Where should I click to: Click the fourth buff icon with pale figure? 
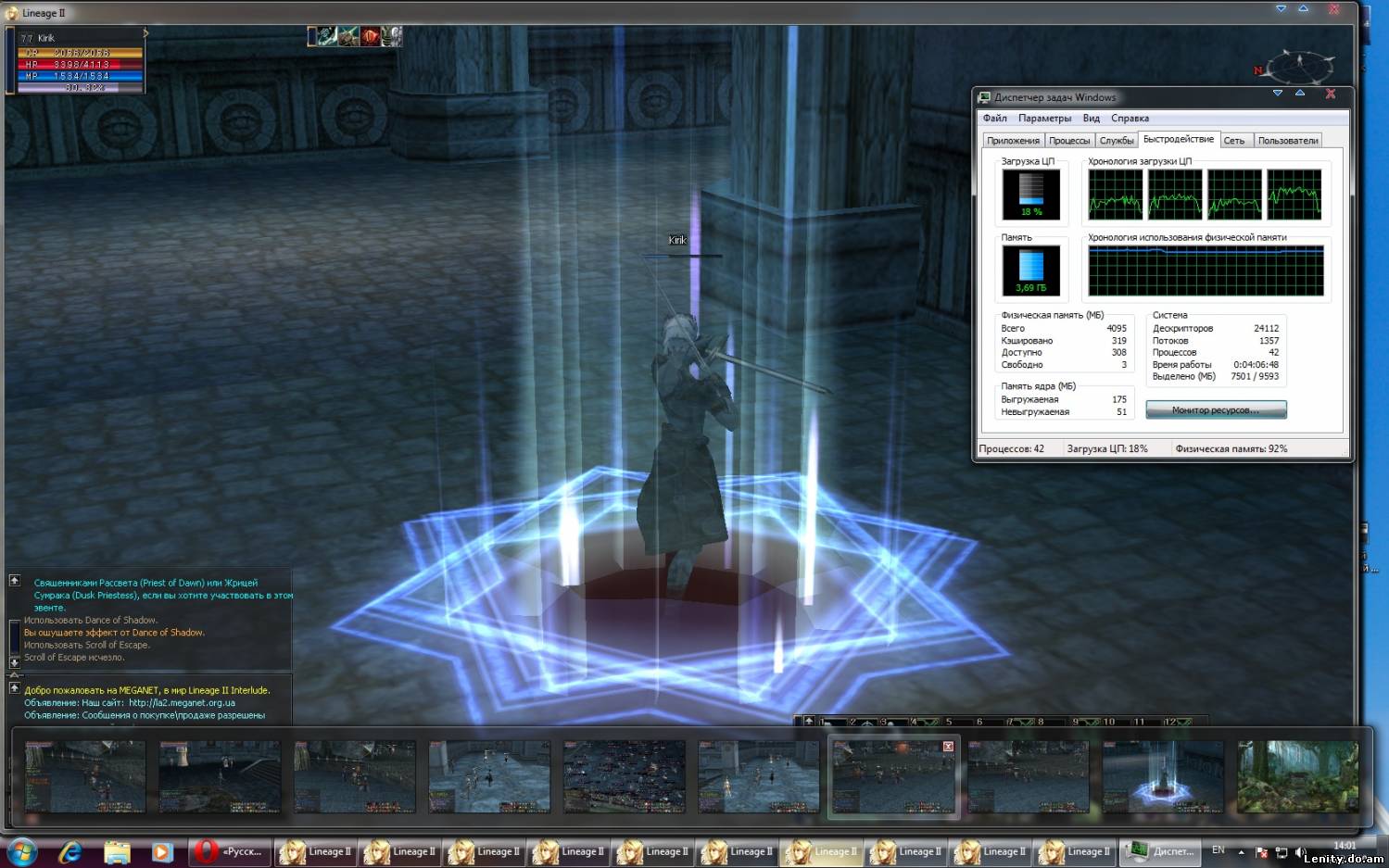point(392,36)
